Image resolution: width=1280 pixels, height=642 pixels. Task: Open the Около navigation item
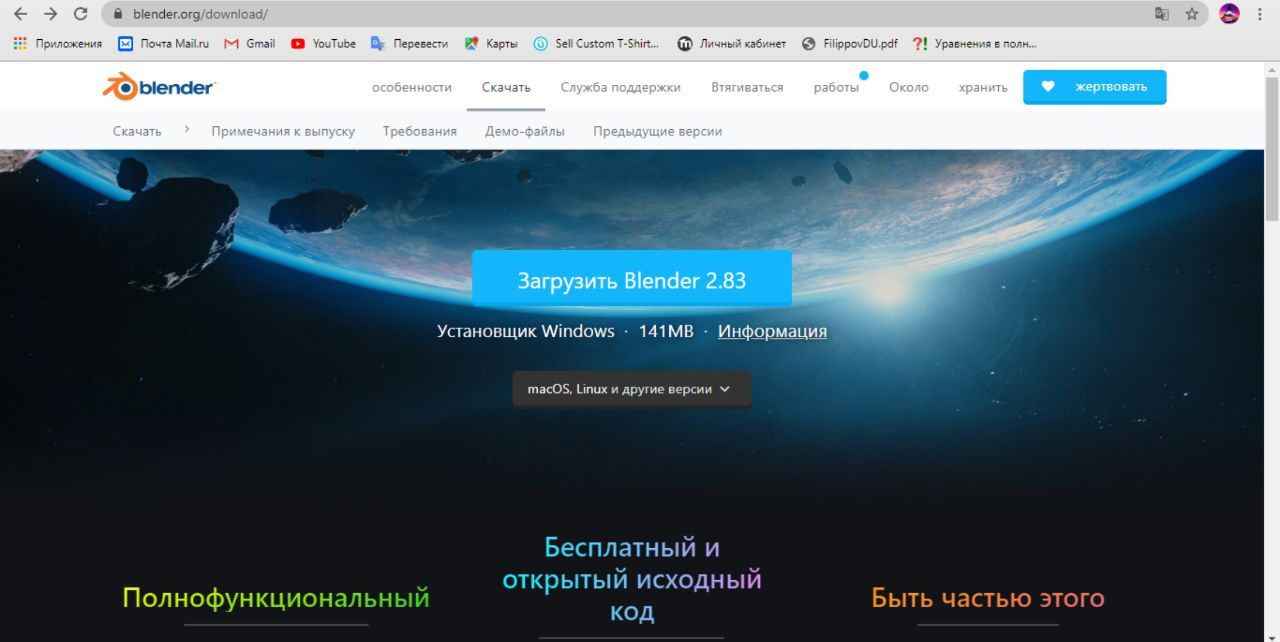pyautogui.click(x=909, y=87)
